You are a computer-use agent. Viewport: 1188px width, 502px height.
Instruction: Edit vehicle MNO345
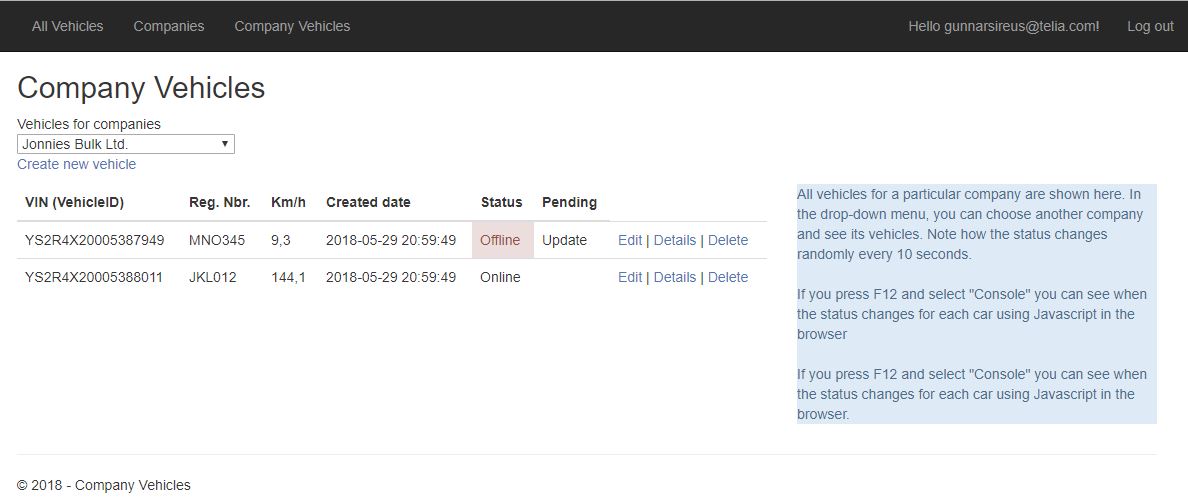click(x=630, y=240)
